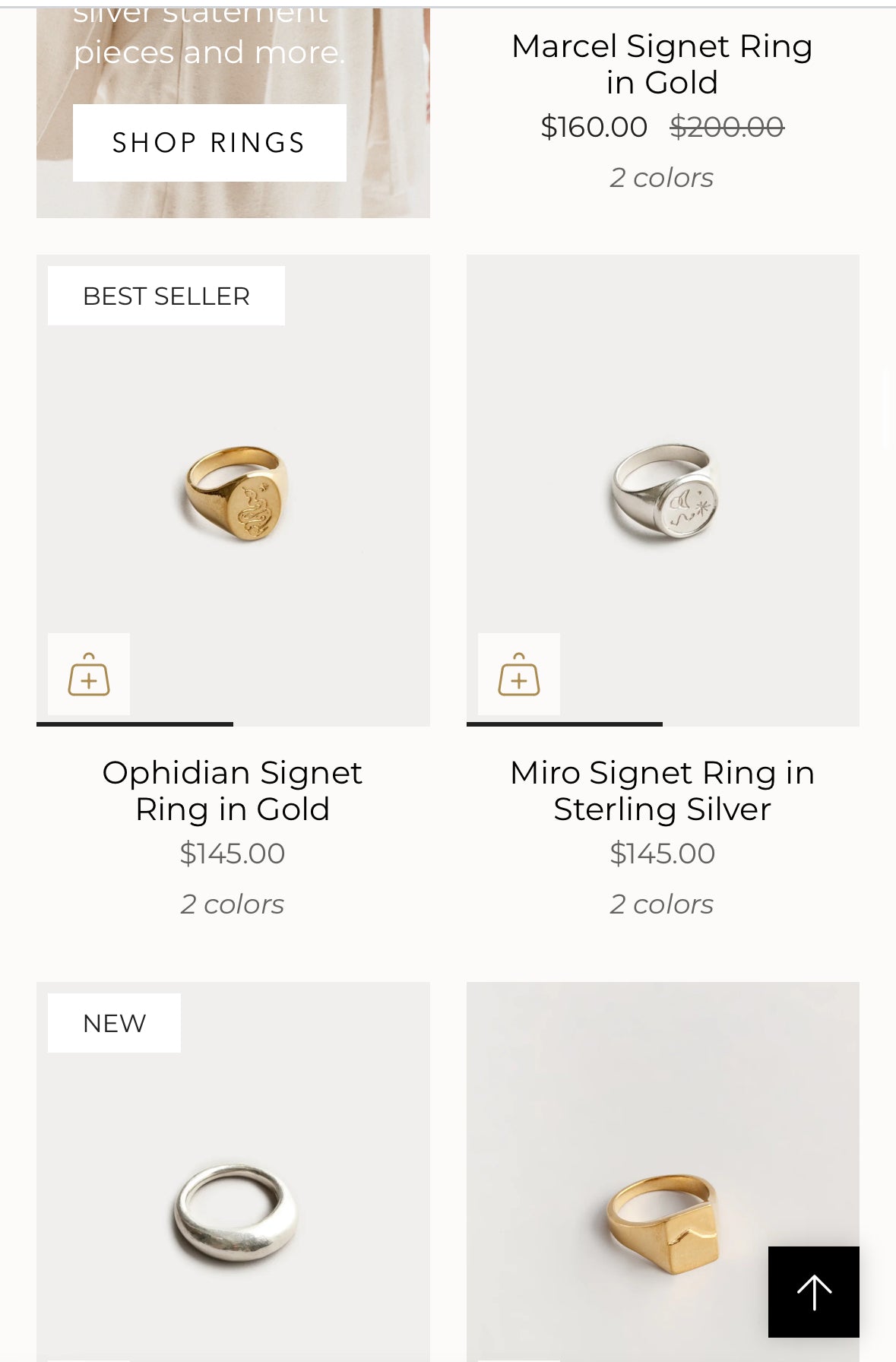This screenshot has width=896, height=1362.
Task: Click the scroll-to-top arrow button
Action: coord(813,1291)
